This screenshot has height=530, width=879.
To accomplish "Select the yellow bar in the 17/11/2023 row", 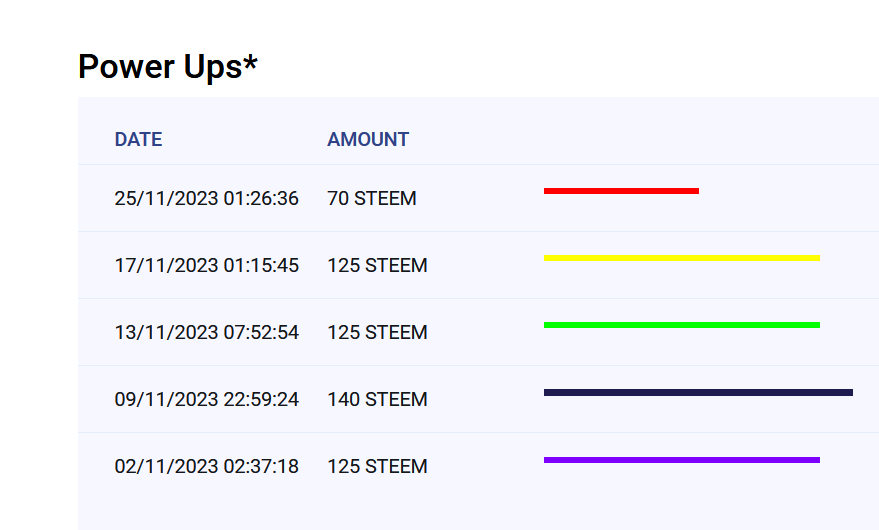I will pos(681,258).
